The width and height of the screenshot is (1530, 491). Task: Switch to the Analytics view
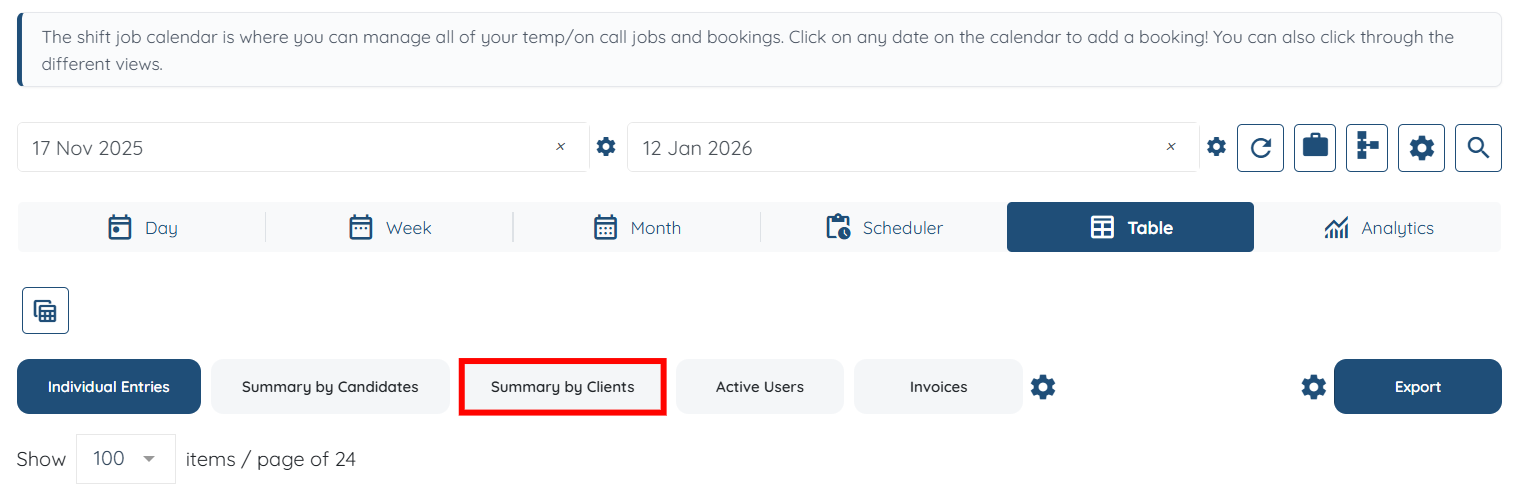1378,228
